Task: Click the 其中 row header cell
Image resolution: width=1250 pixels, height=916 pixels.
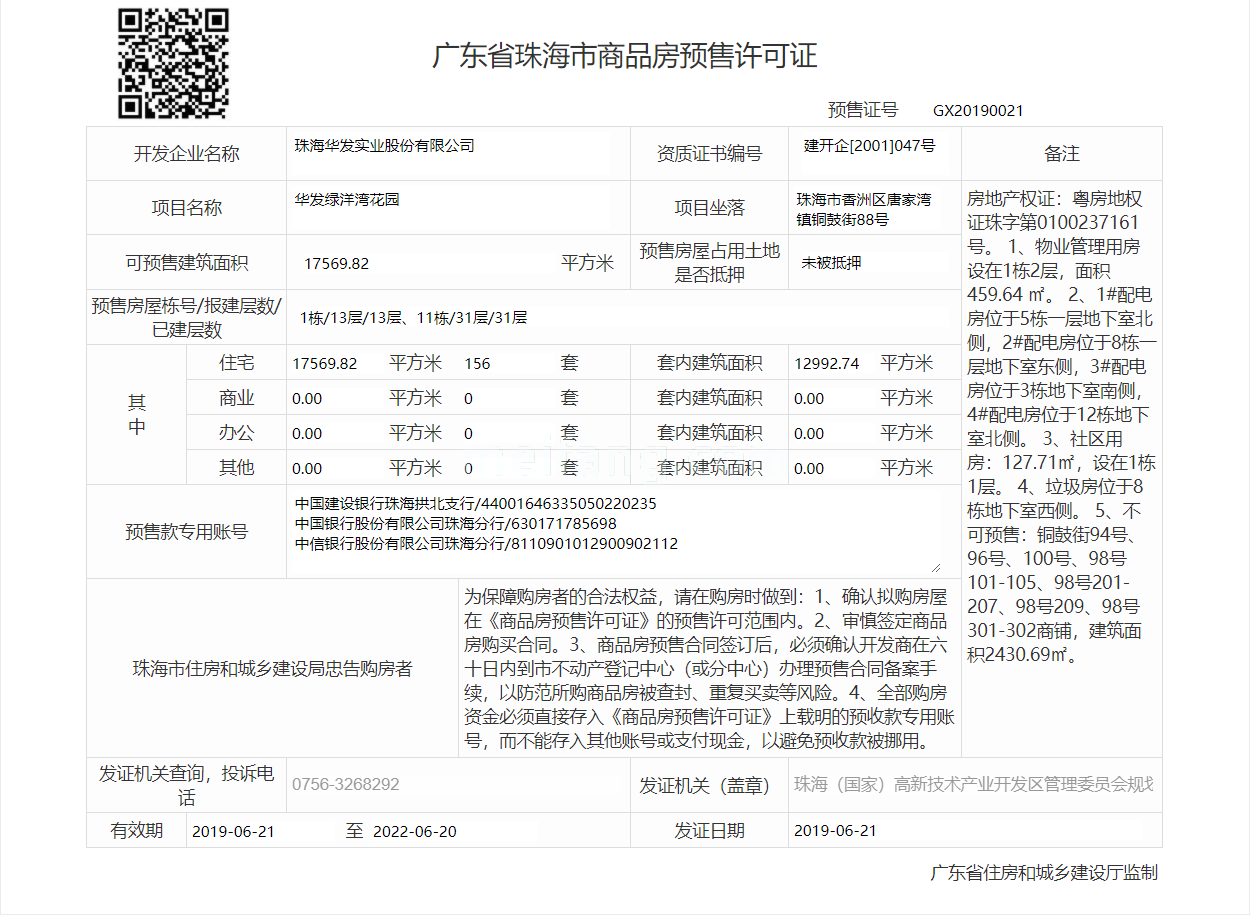Action: pyautogui.click(x=137, y=415)
